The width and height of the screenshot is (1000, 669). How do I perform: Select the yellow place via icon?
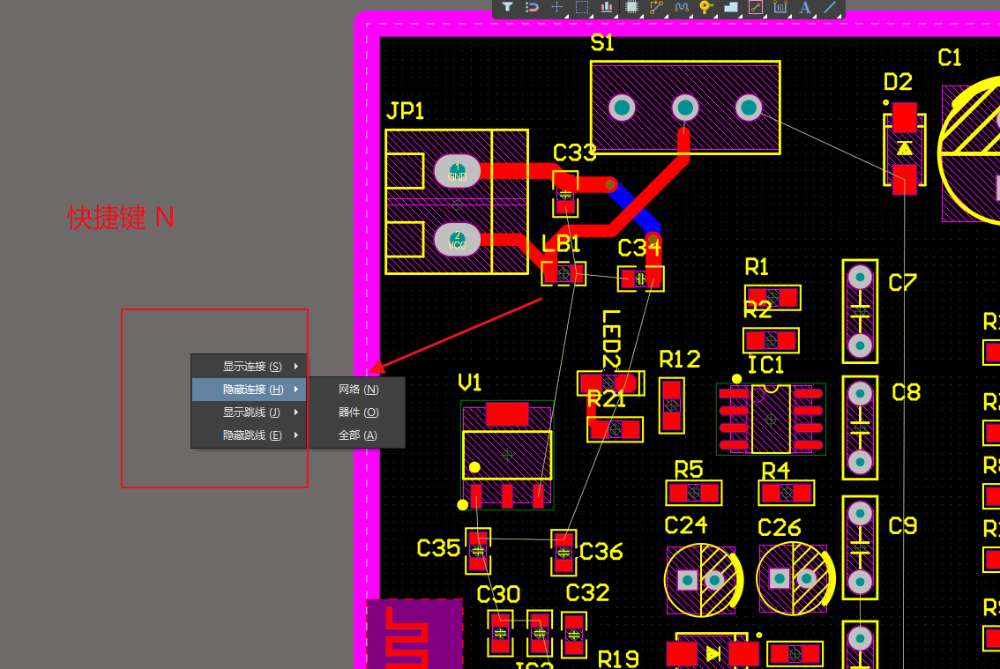[x=705, y=7]
